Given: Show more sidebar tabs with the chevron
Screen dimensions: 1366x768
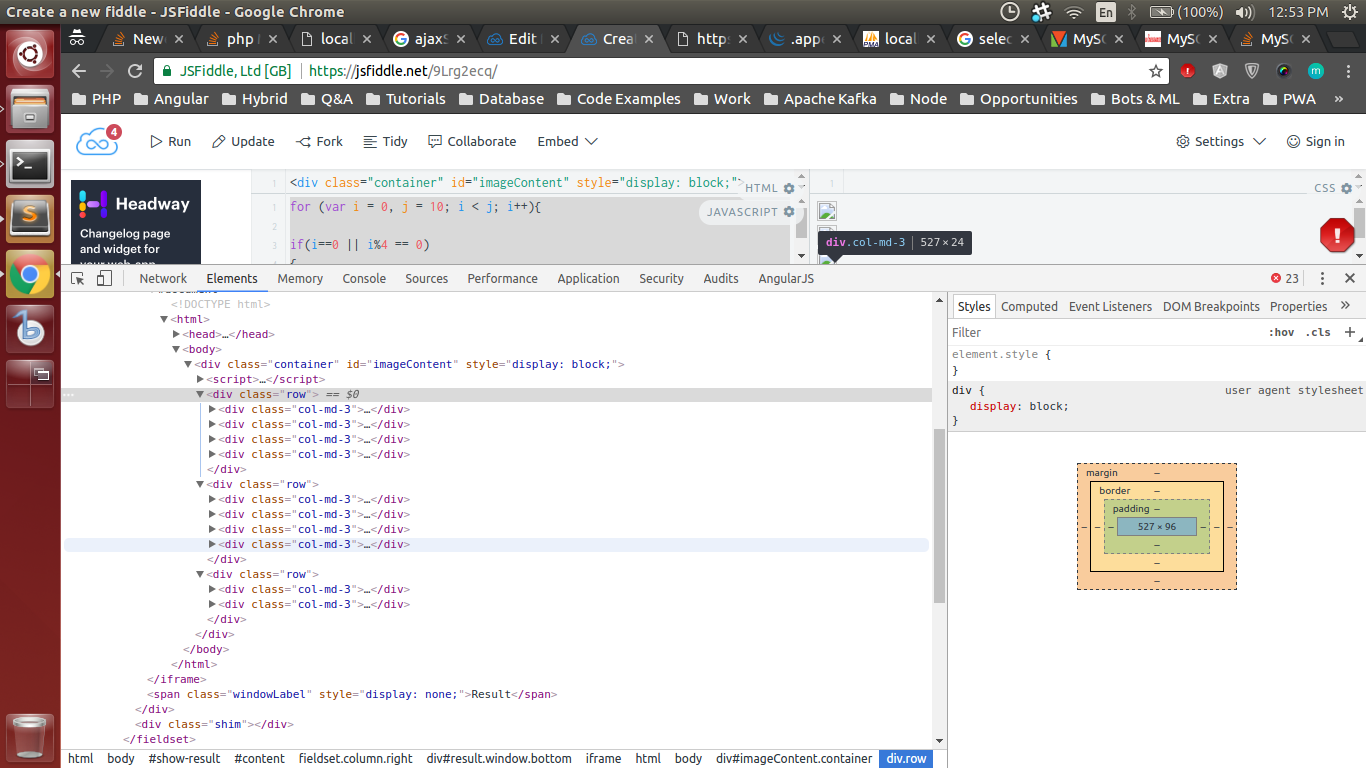Looking at the screenshot, I should (1346, 306).
